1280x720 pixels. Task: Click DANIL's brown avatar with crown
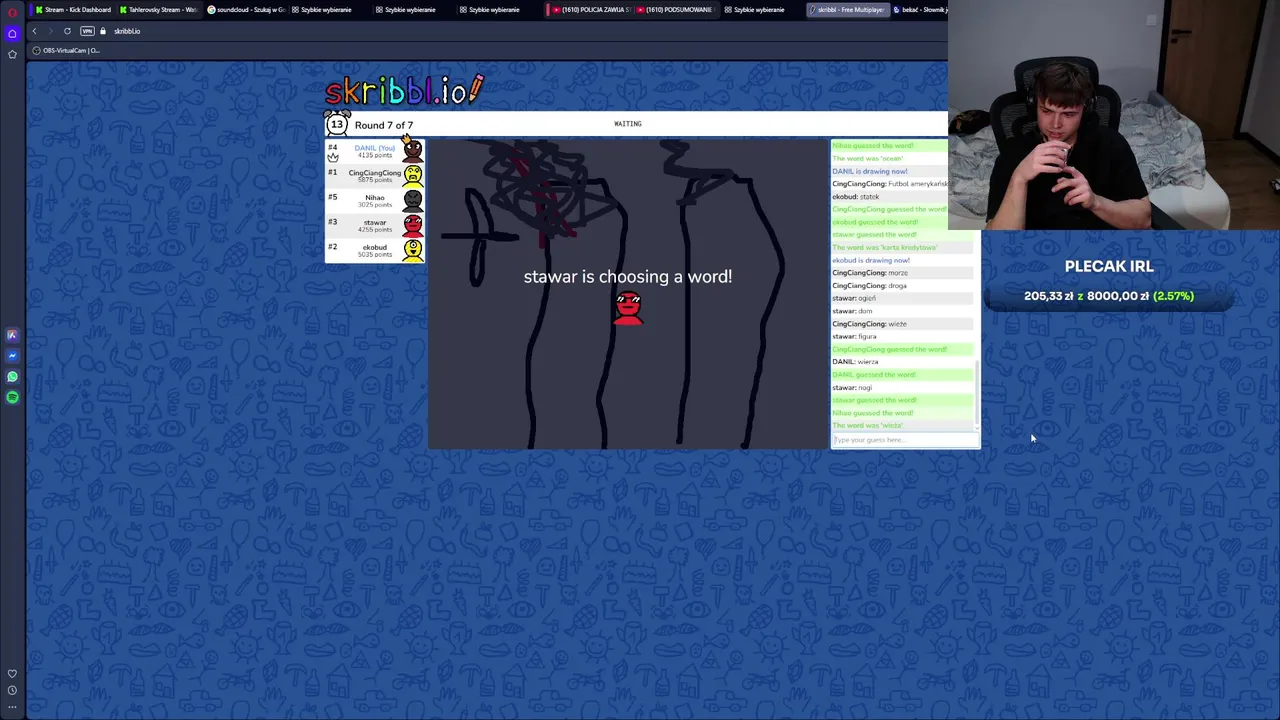(412, 151)
